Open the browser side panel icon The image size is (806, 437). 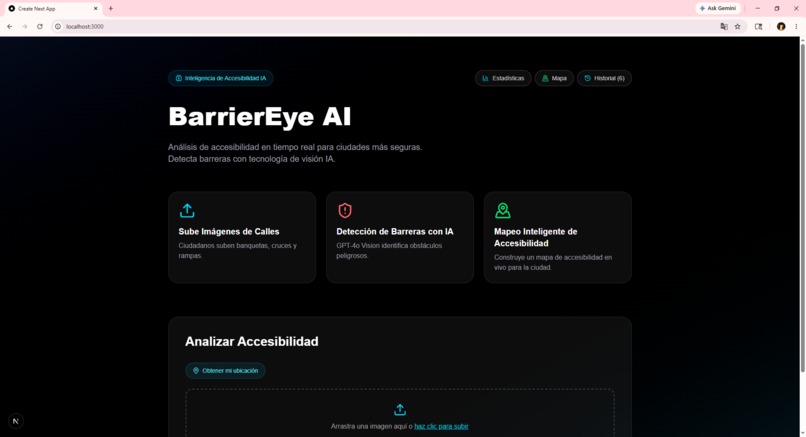(759, 26)
